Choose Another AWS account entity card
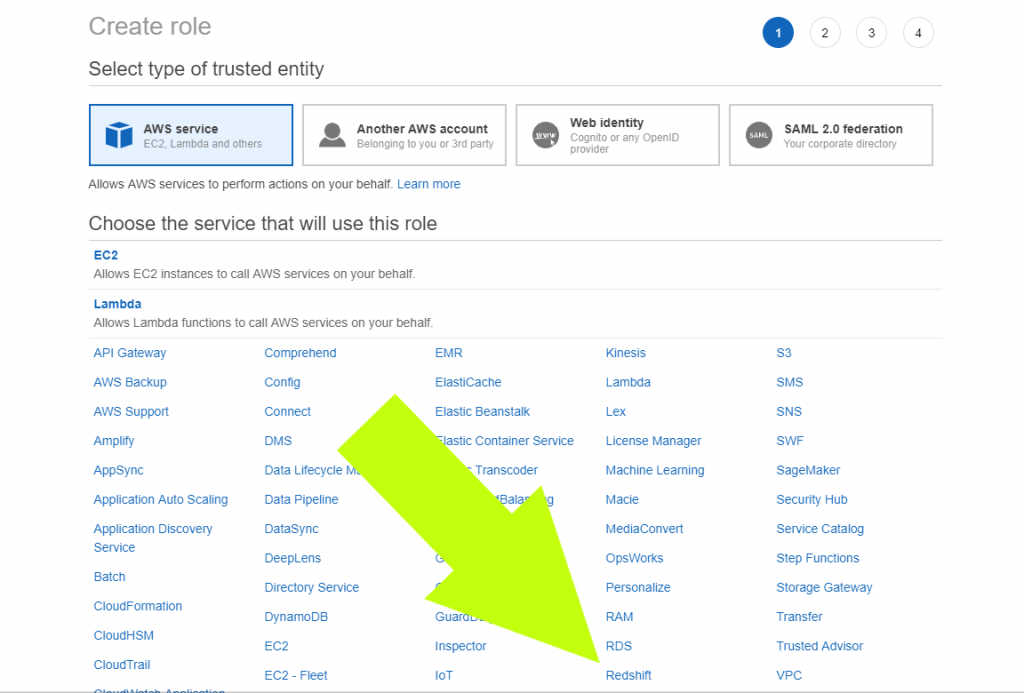 [x=404, y=135]
